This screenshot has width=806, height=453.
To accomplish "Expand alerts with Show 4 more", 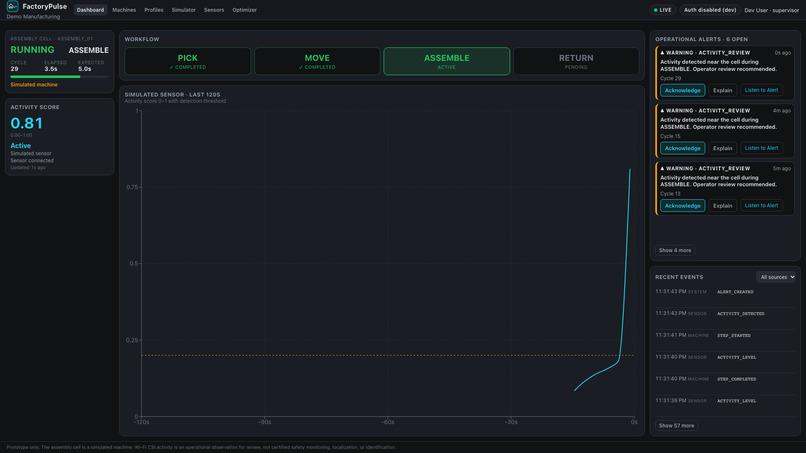I will pyautogui.click(x=675, y=250).
